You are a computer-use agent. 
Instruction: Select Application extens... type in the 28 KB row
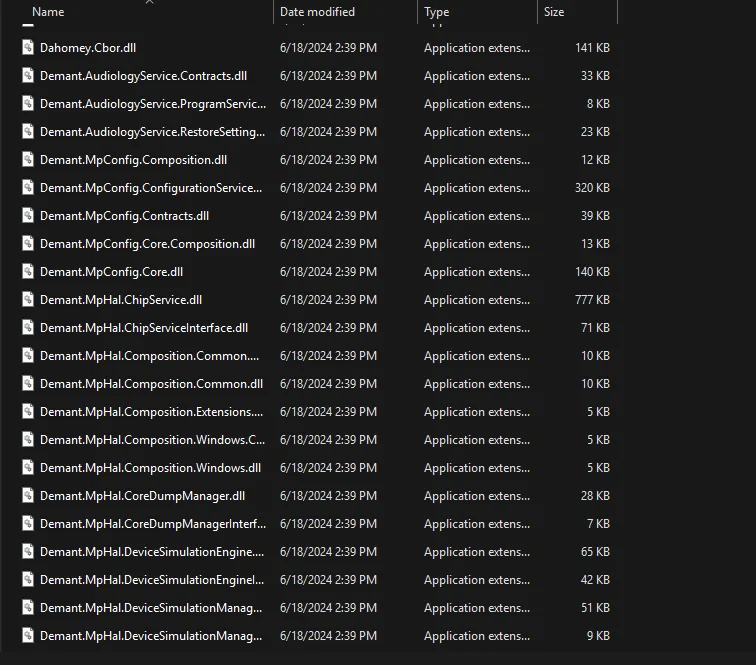pos(477,495)
